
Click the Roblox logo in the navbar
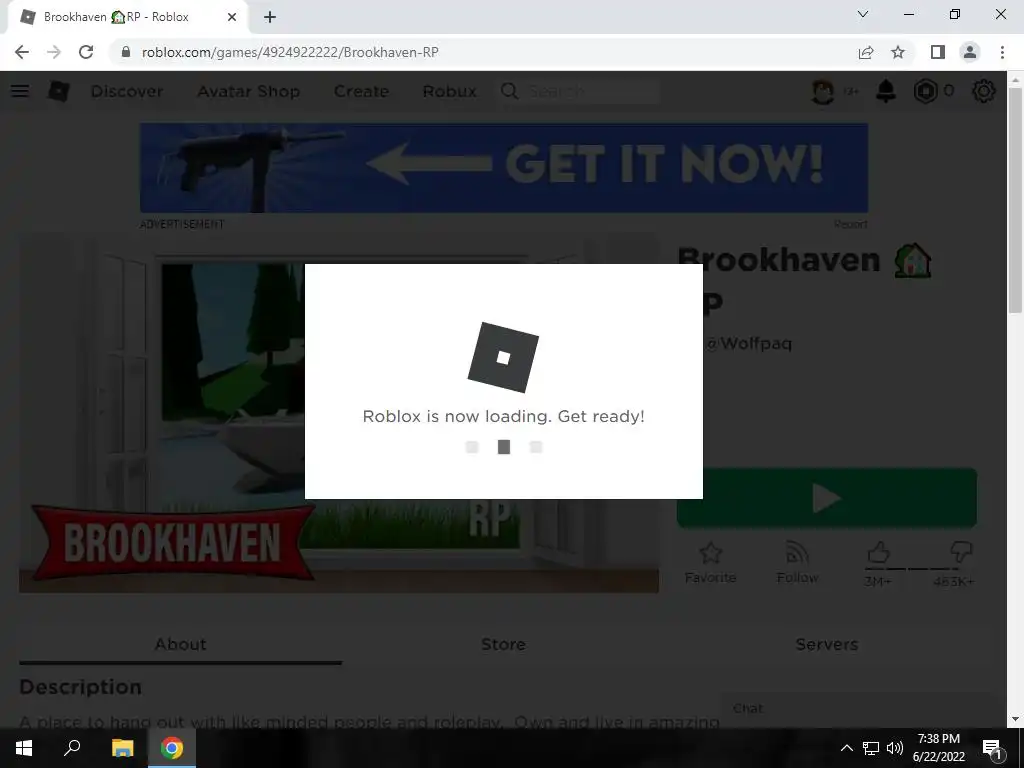(58, 91)
